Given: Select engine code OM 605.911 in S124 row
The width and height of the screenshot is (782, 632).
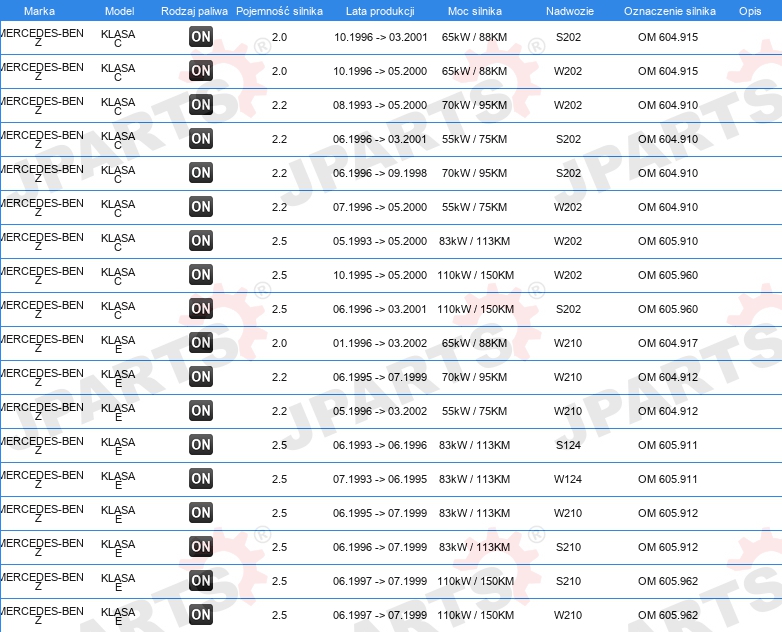Looking at the screenshot, I should tap(668, 445).
